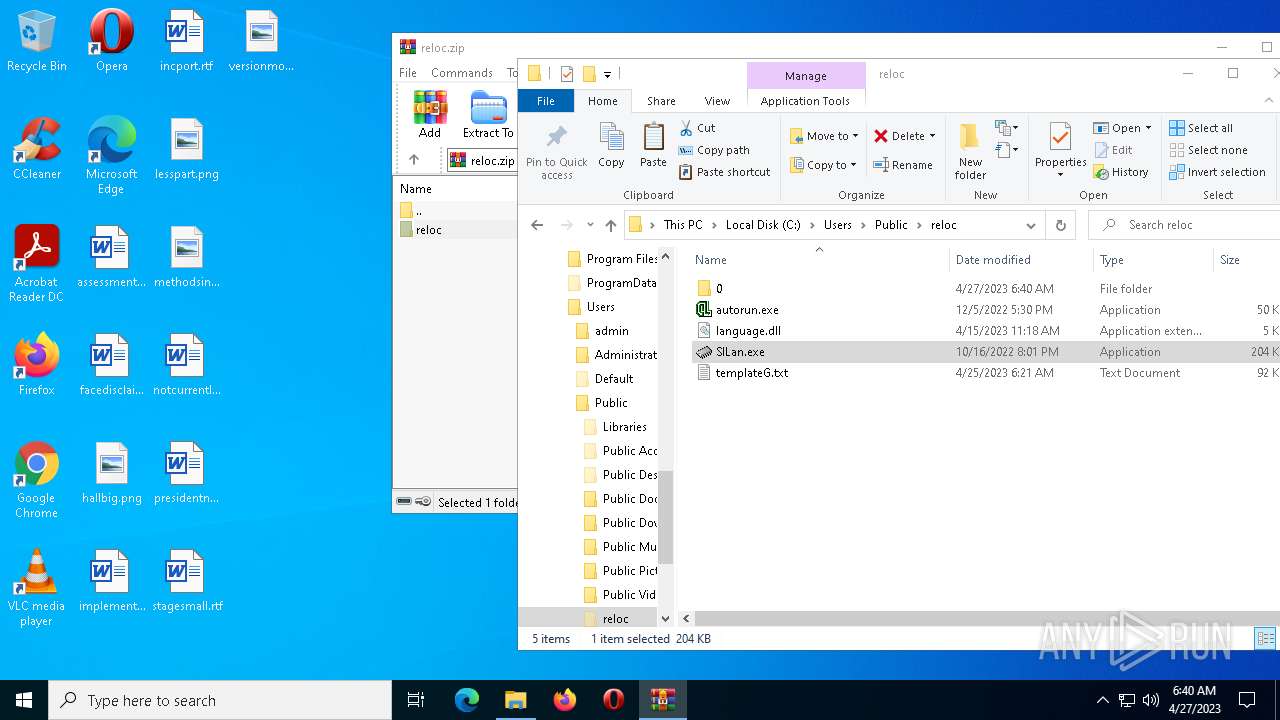Select the language.dll file
Viewport: 1280px width, 720px height.
coord(748,331)
